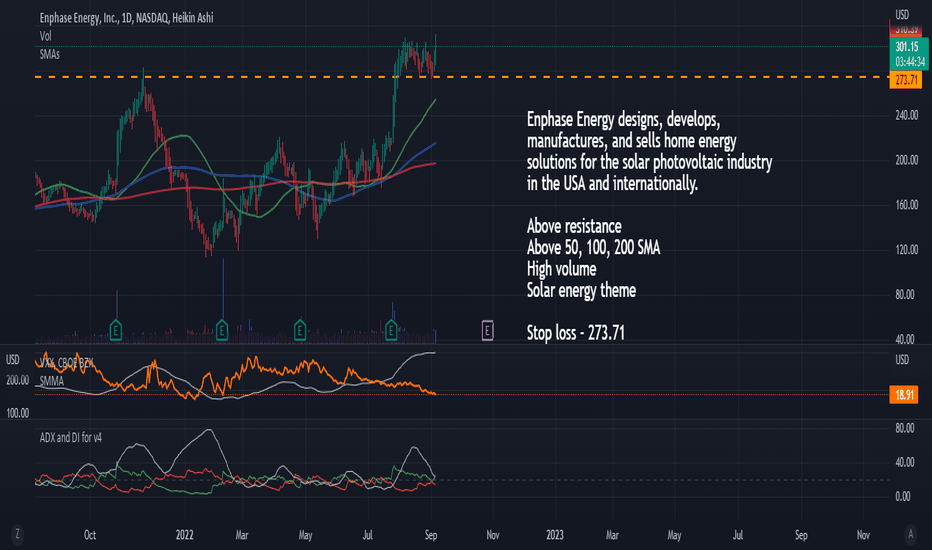932x550 pixels.
Task: Click the 2022 label on the time axis
Action: (184, 535)
